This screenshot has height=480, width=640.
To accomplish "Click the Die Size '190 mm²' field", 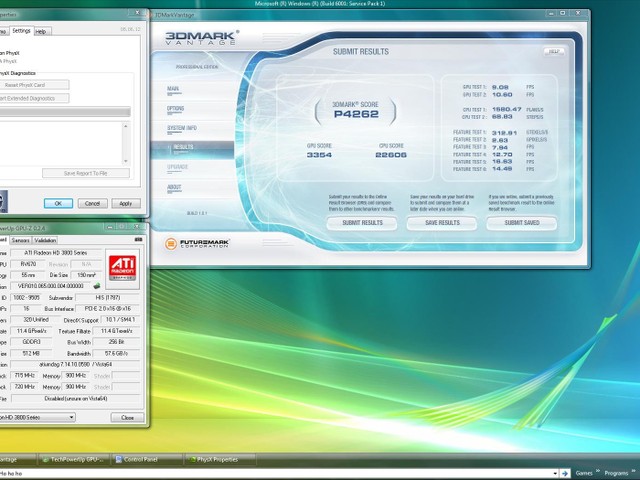I will [x=87, y=275].
